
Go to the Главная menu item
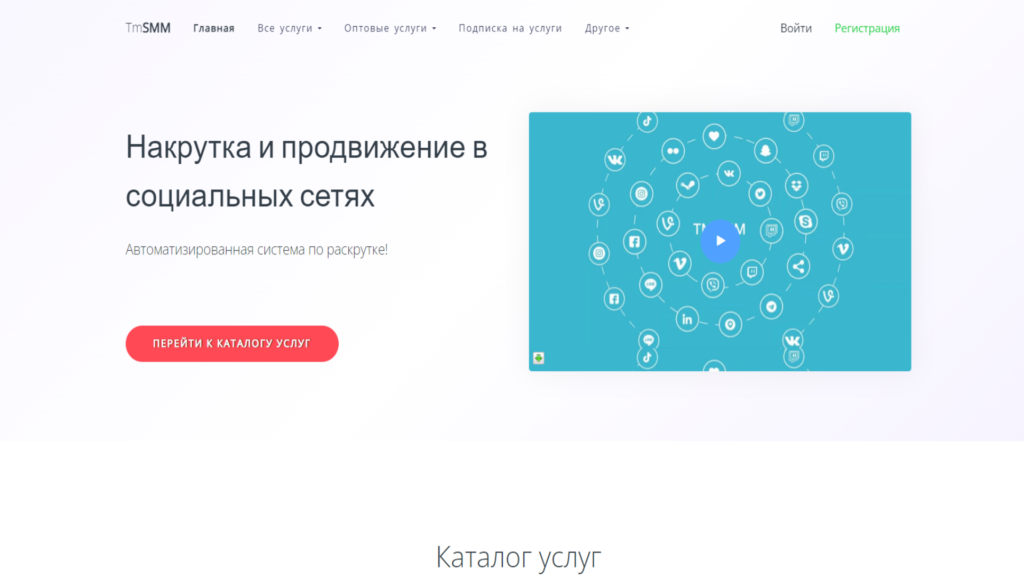tap(214, 28)
